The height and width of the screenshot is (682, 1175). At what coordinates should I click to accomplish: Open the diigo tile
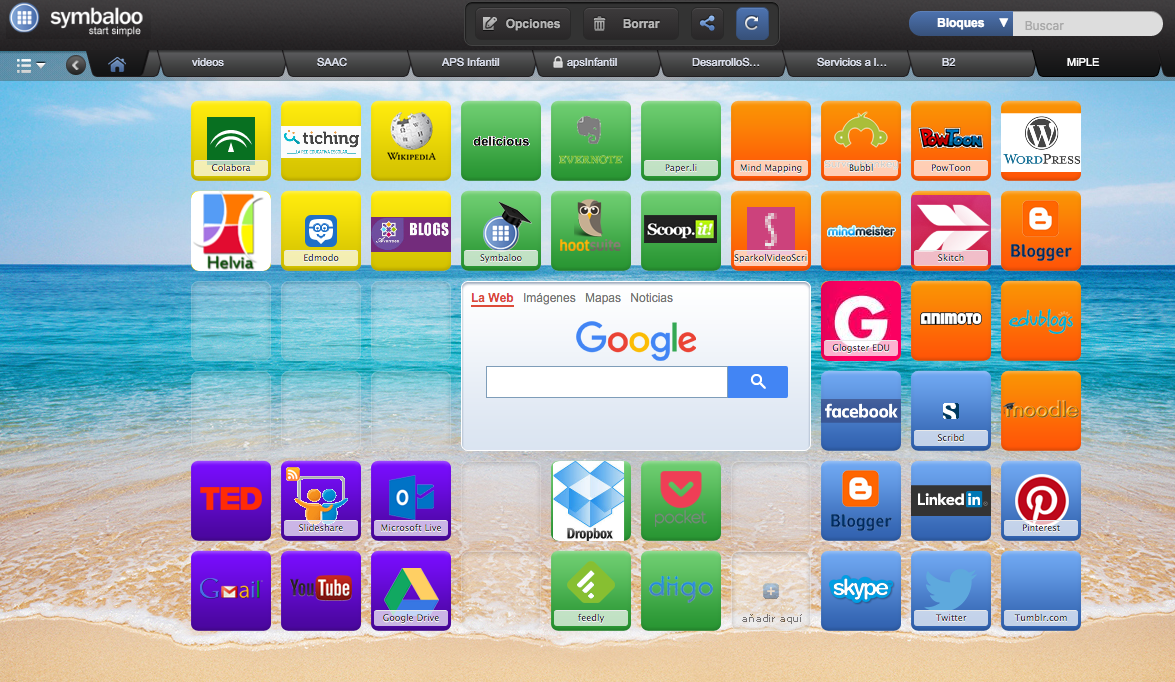pos(680,591)
